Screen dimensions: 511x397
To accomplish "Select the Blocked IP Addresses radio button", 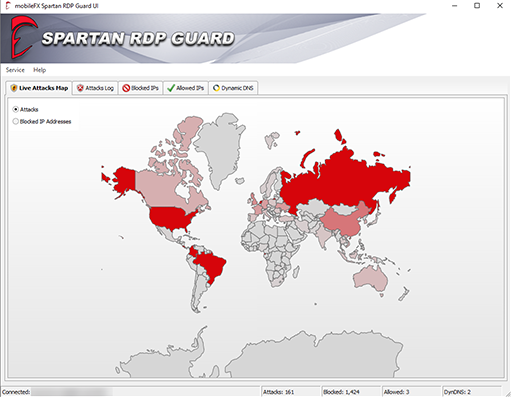I will click(15, 121).
